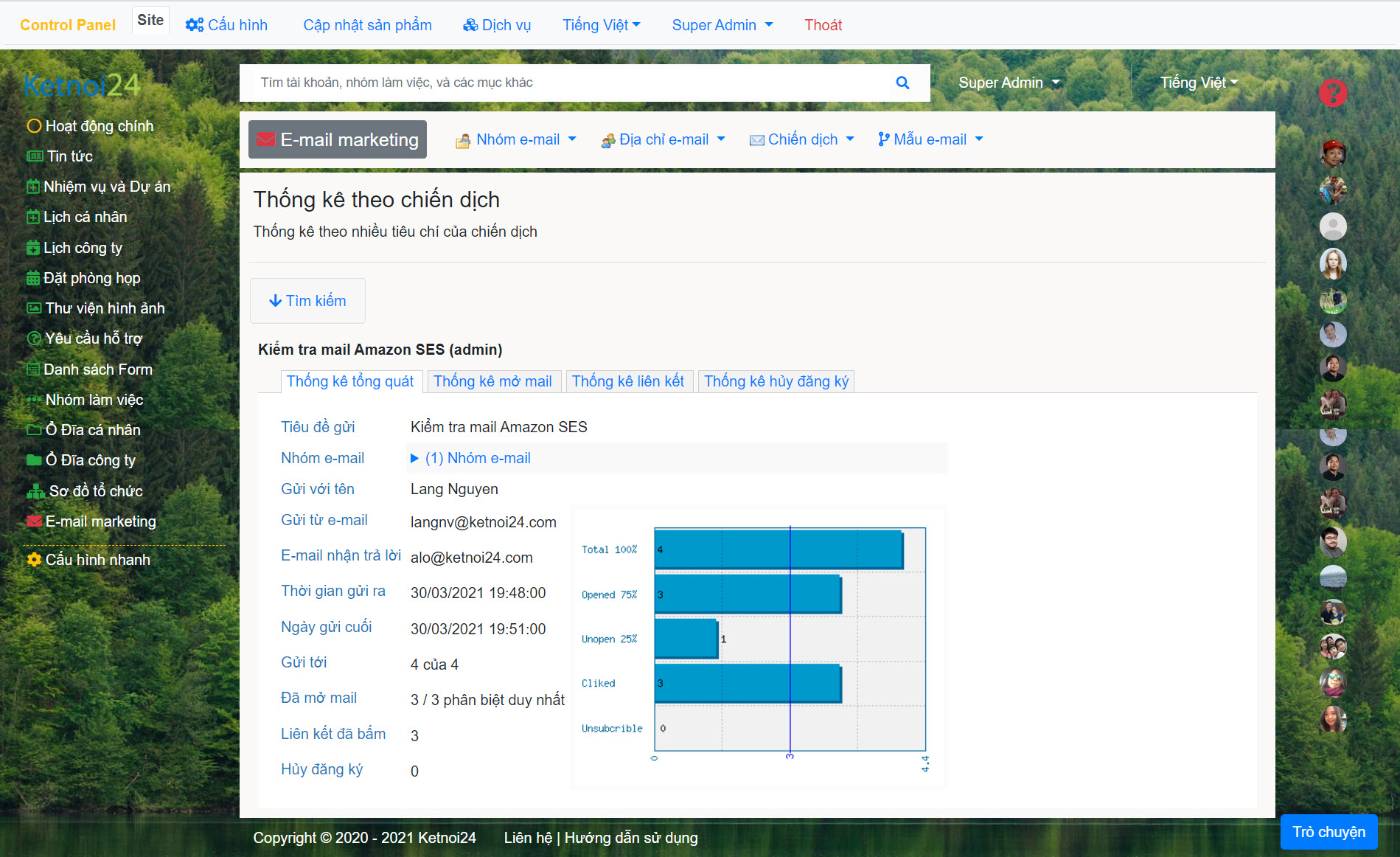Screen dimensions: 1400x857
Task: Focus the account search input field
Action: pyautogui.click(x=568, y=83)
